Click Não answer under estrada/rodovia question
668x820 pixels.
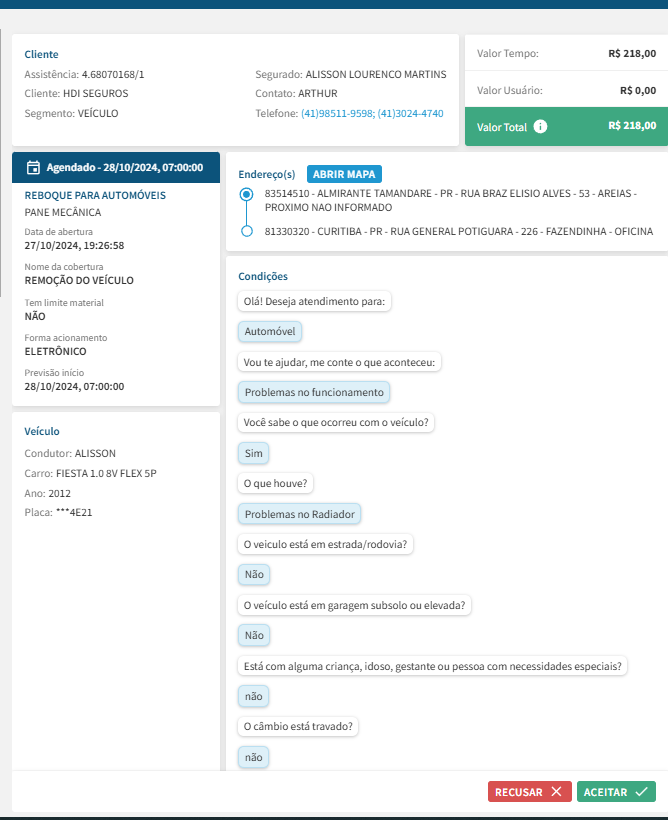point(254,574)
